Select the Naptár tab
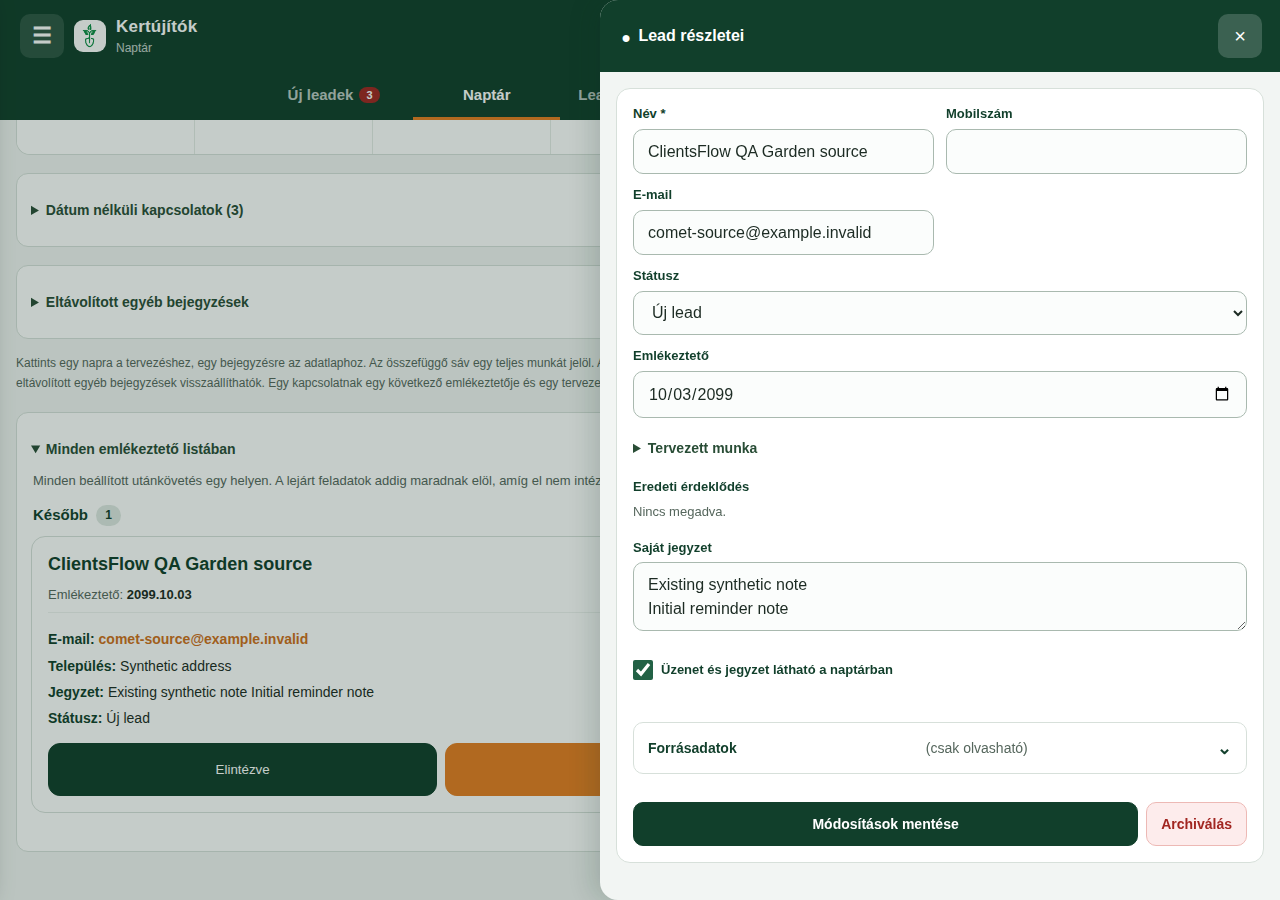1280x900 pixels. tap(487, 95)
